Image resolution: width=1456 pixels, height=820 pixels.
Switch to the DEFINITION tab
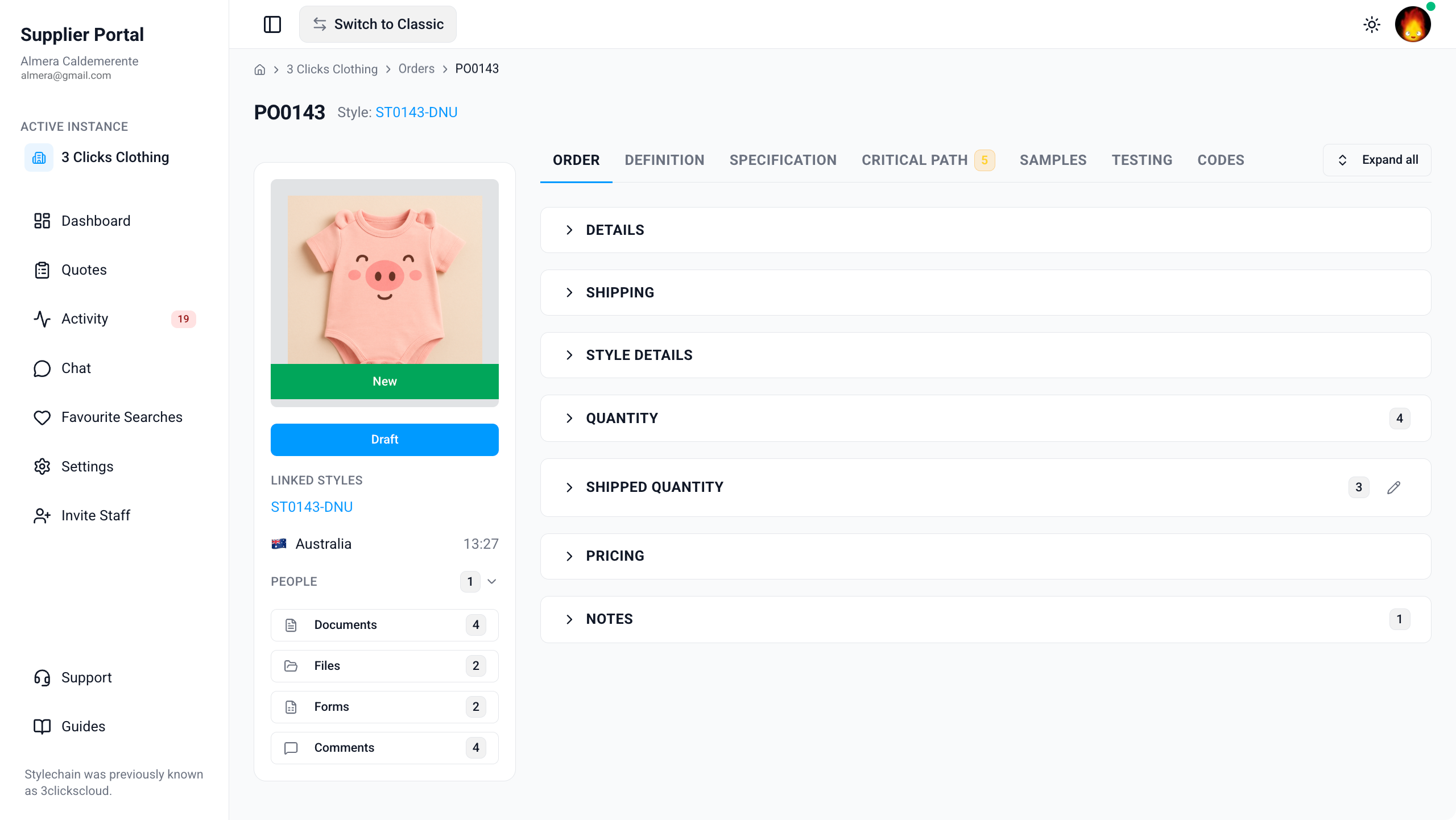click(664, 160)
